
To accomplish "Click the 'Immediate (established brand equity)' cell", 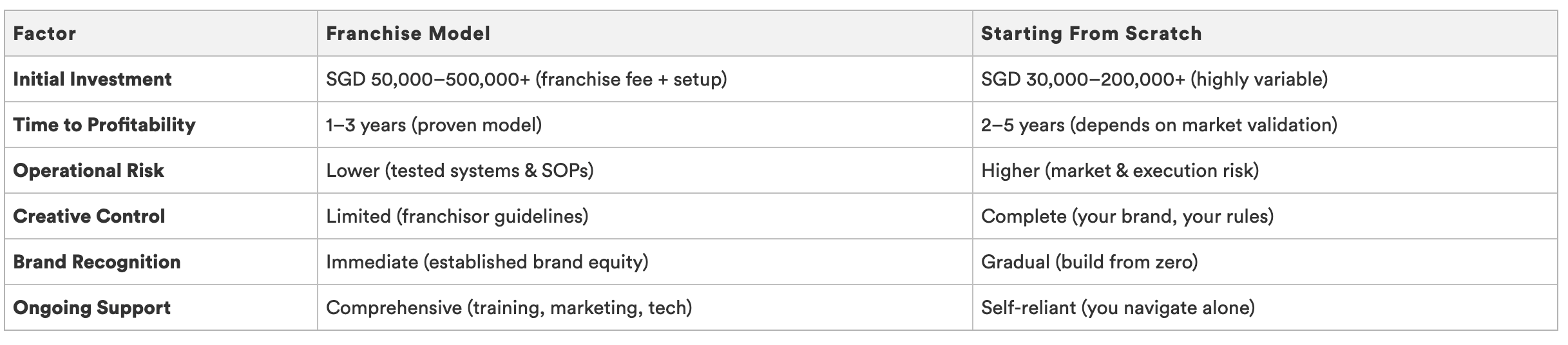I will coord(487,262).
